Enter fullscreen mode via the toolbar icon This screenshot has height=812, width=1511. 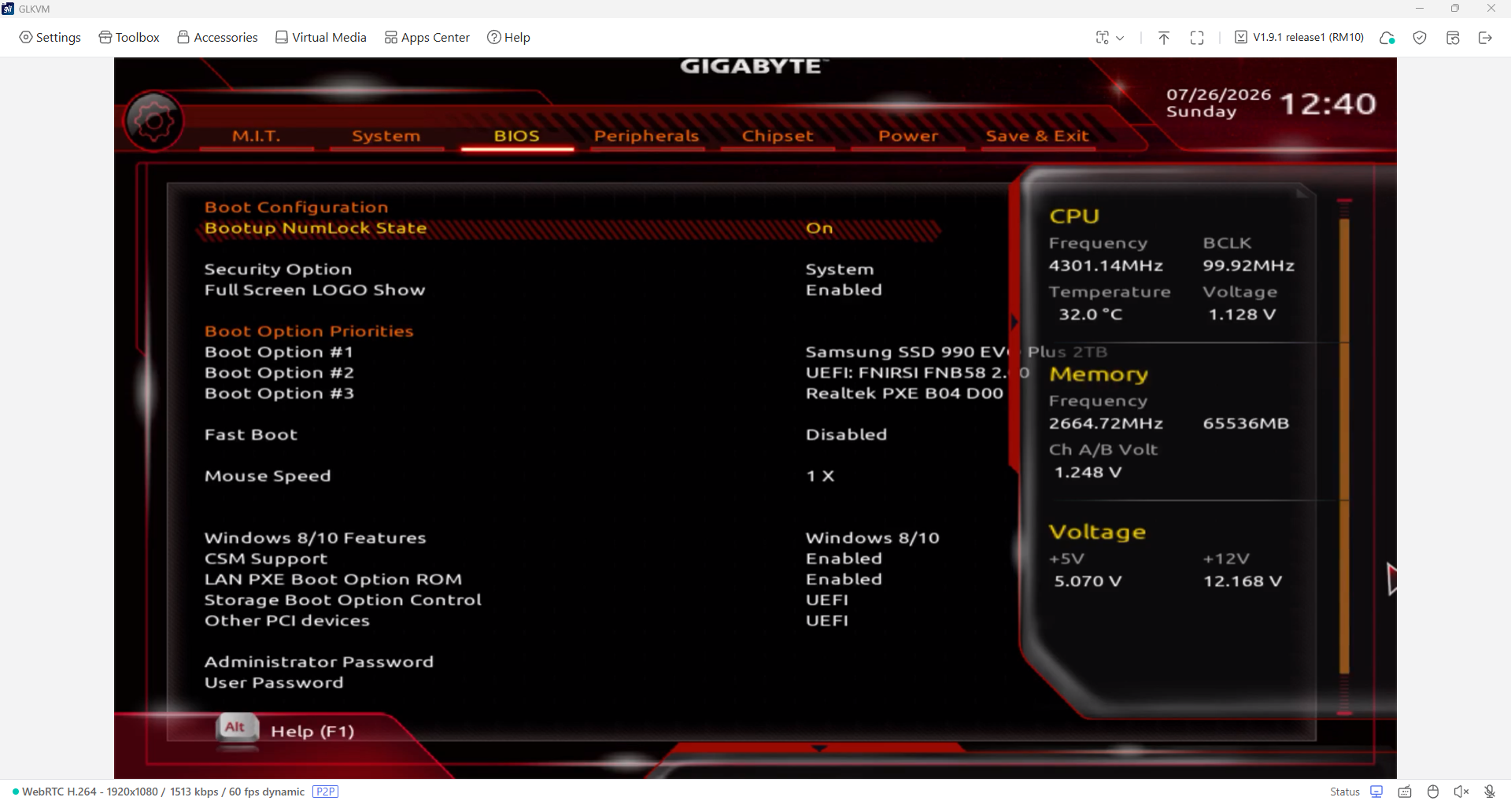[x=1197, y=38]
